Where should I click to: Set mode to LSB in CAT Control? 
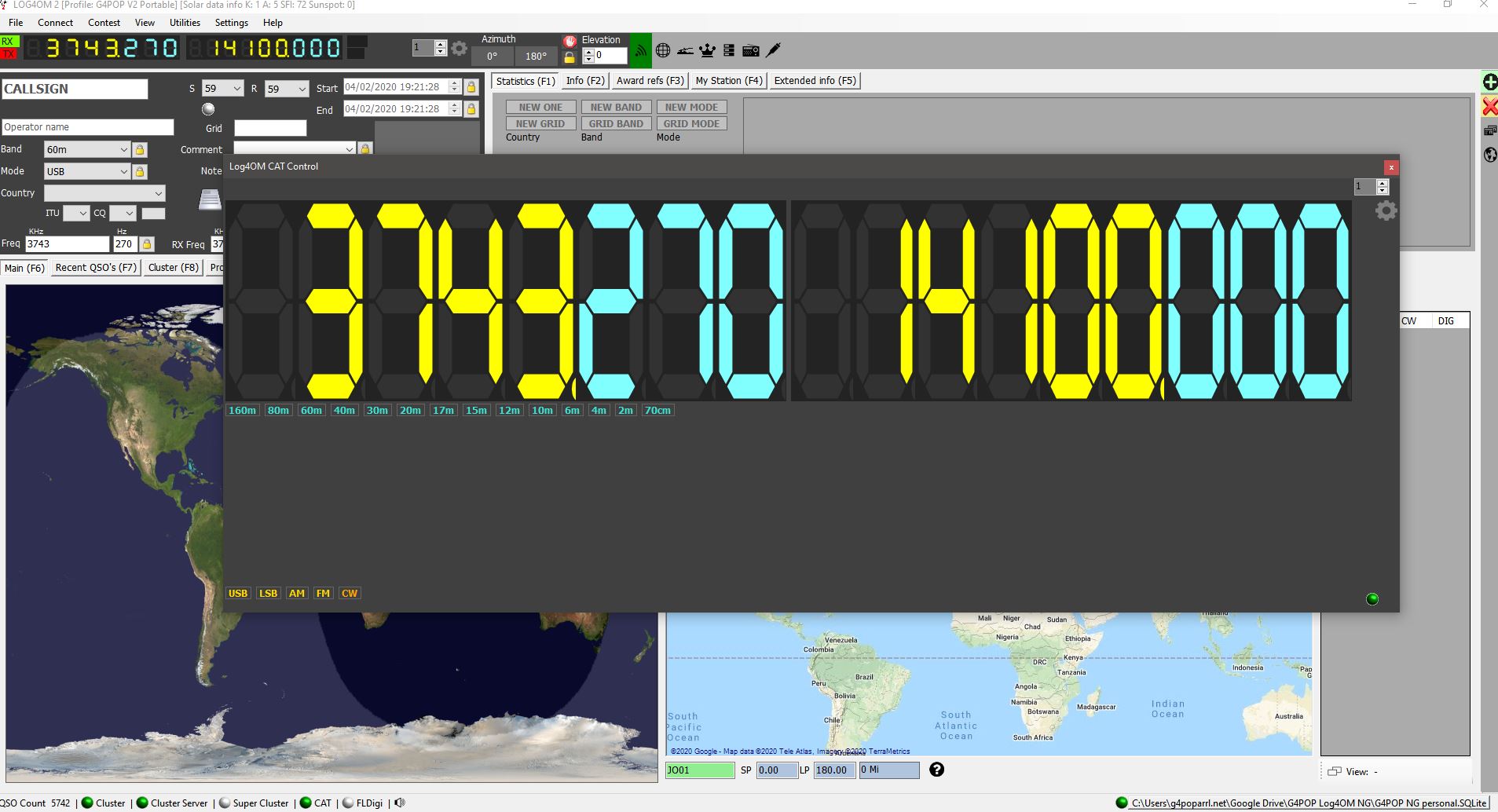[x=268, y=593]
